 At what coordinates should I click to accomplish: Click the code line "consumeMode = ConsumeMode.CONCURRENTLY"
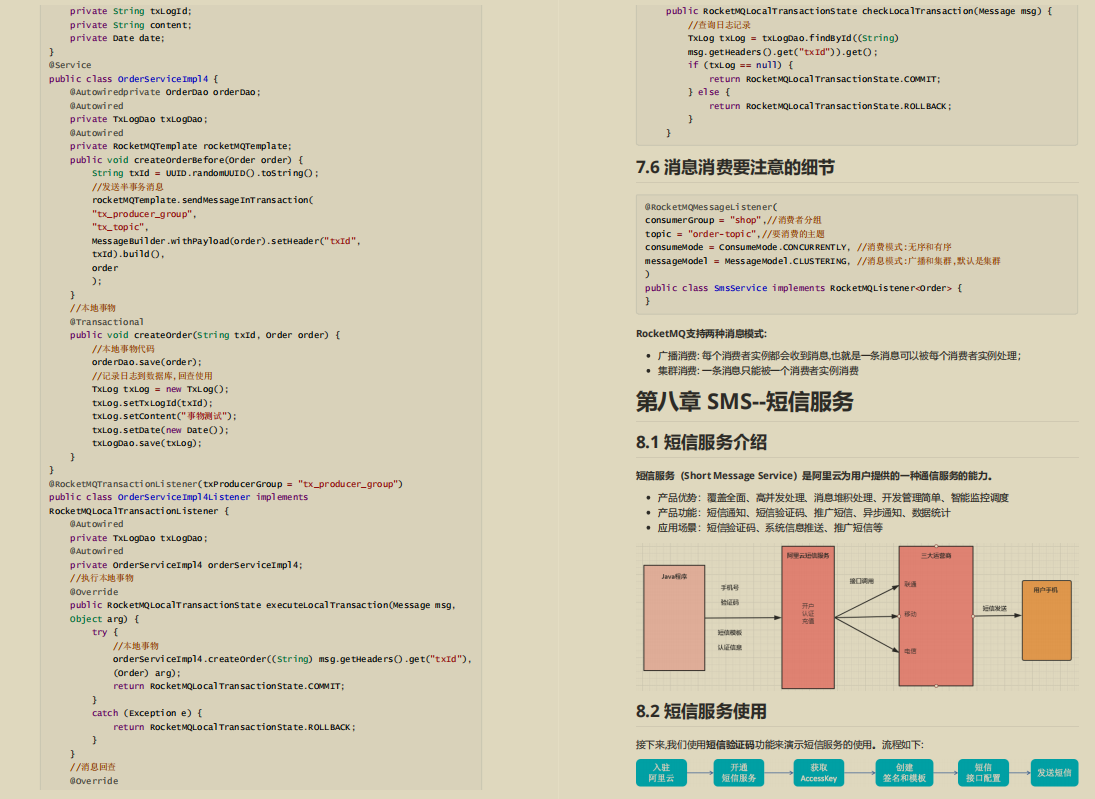pos(798,247)
